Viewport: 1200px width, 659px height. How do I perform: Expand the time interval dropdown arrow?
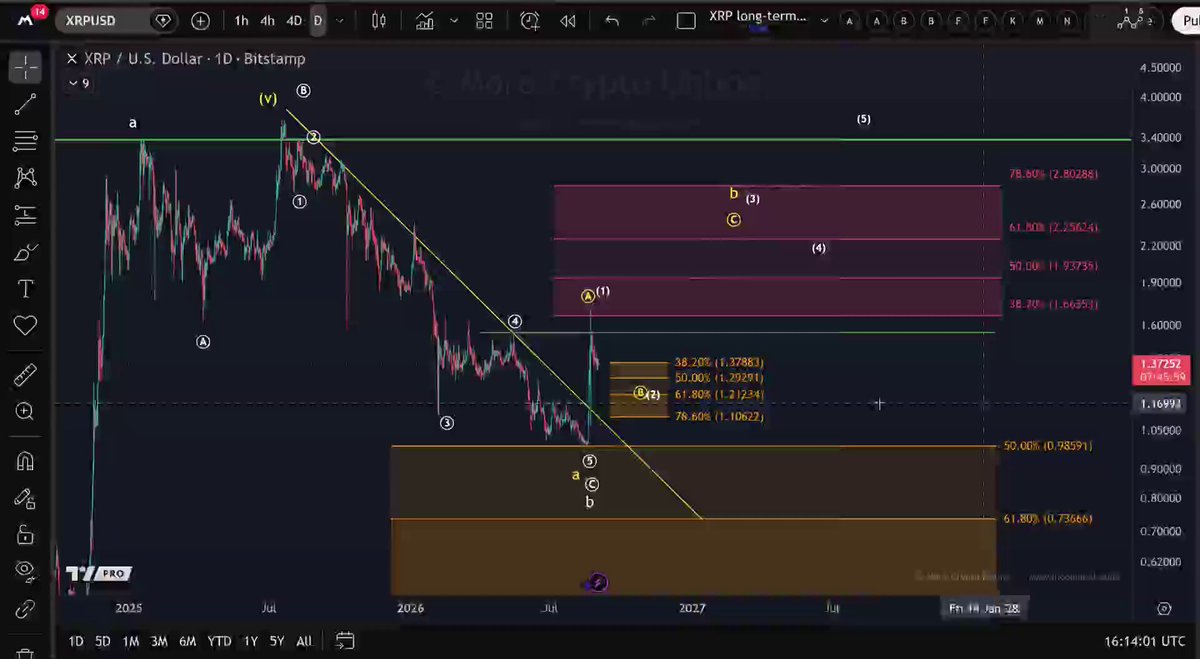pyautogui.click(x=342, y=20)
